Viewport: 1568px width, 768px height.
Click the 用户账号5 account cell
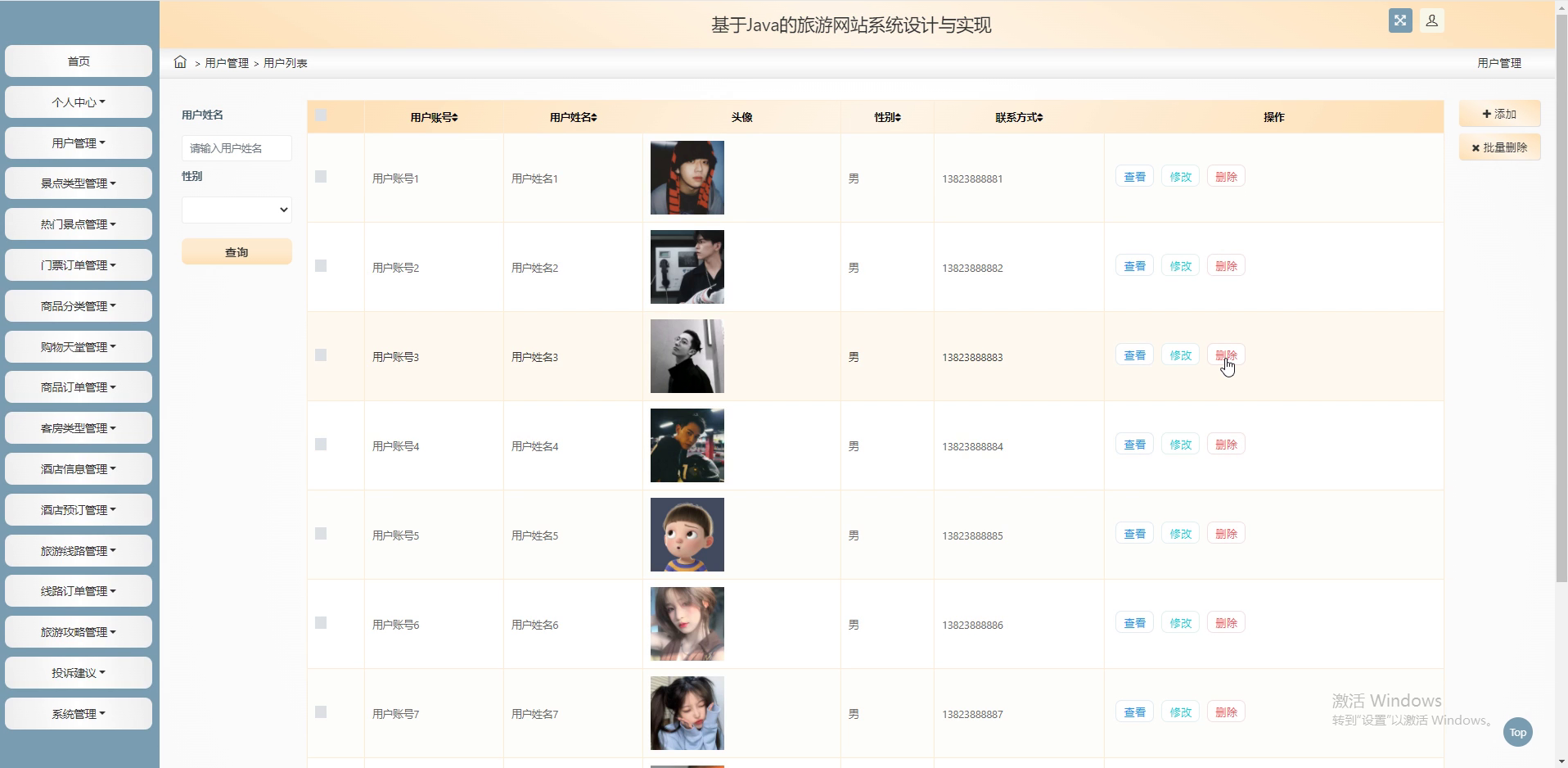[x=396, y=535]
